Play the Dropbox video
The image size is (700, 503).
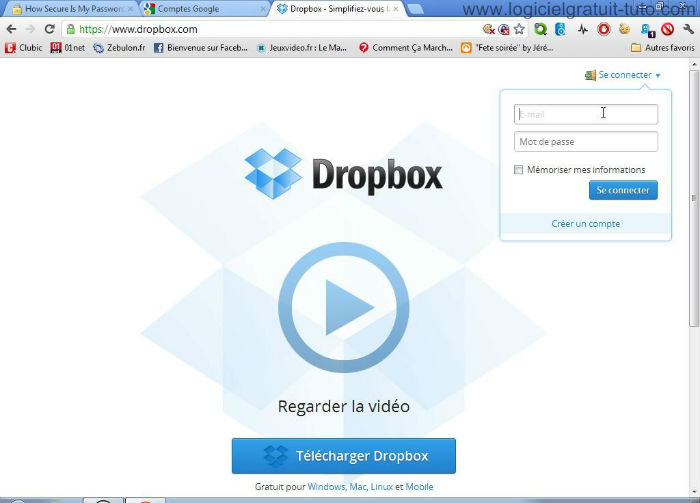coord(343,308)
